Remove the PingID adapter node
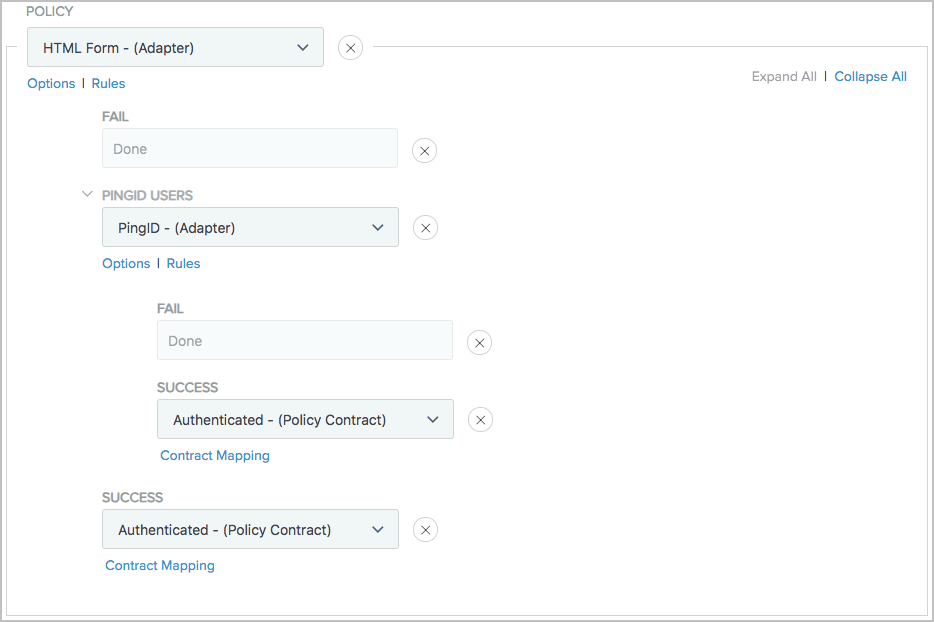 [x=425, y=227]
